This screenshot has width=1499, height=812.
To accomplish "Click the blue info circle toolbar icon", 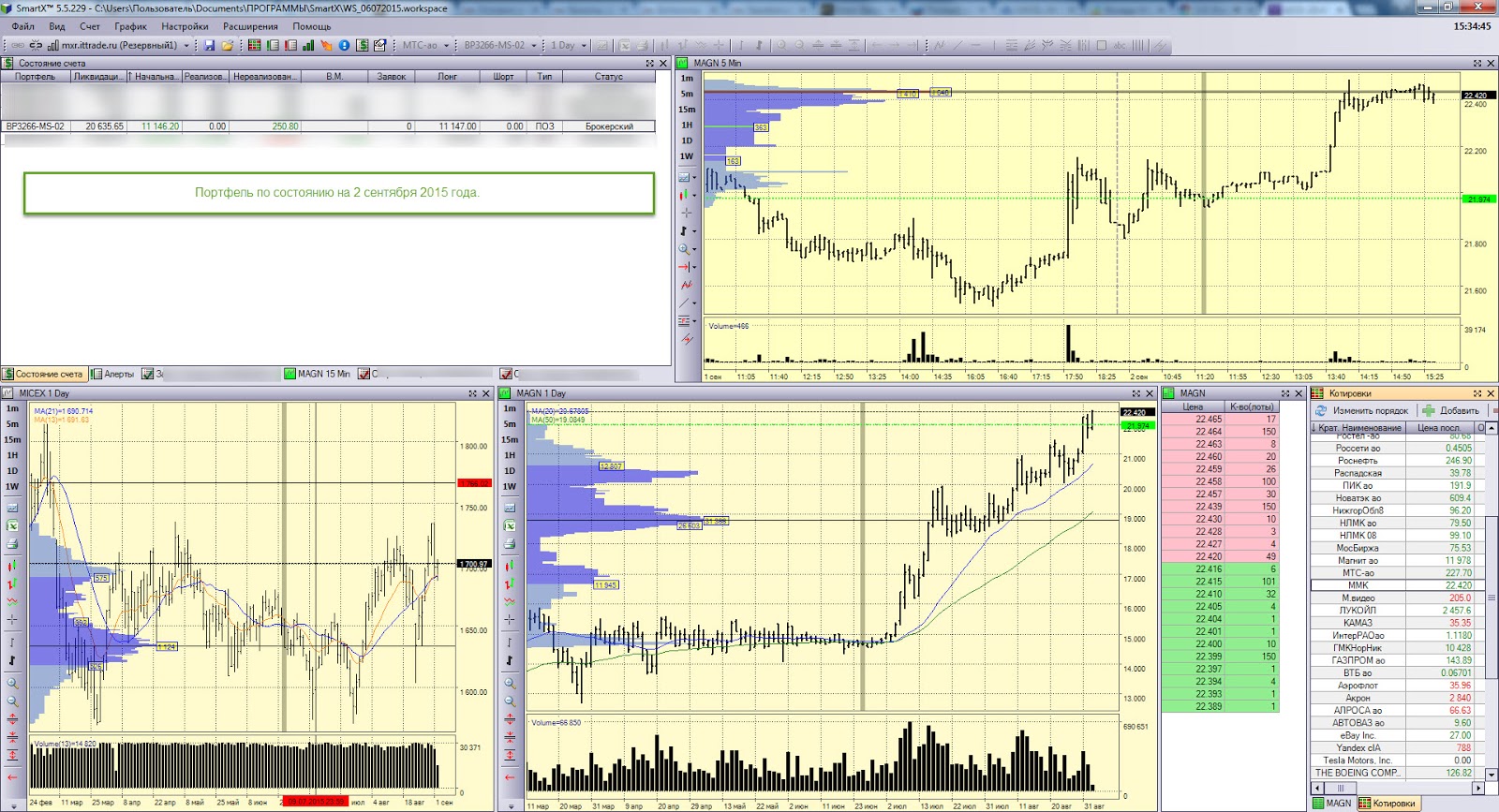I will 344,45.
